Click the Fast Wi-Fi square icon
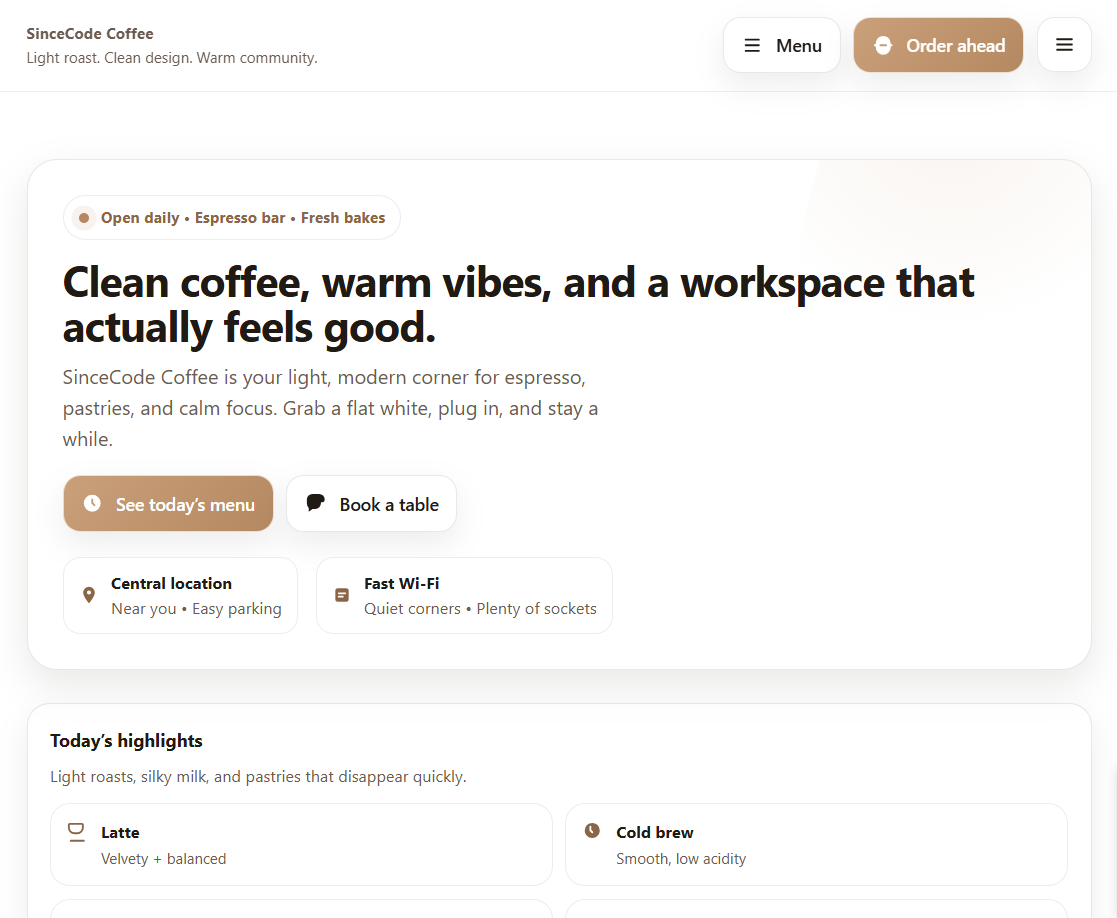Viewport: 1117px width, 918px height. (342, 596)
